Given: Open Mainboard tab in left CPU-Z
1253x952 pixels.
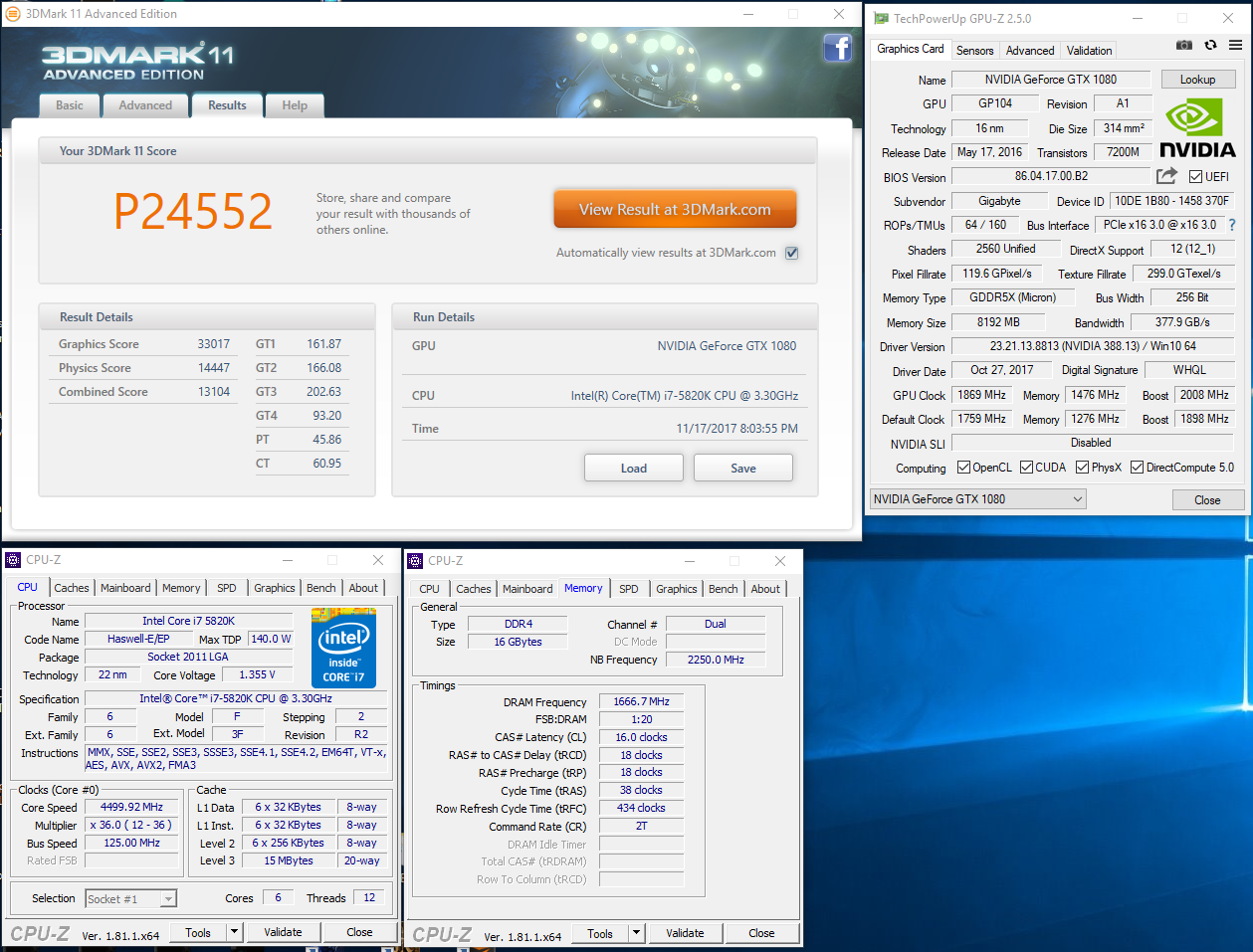Looking at the screenshot, I should [125, 588].
